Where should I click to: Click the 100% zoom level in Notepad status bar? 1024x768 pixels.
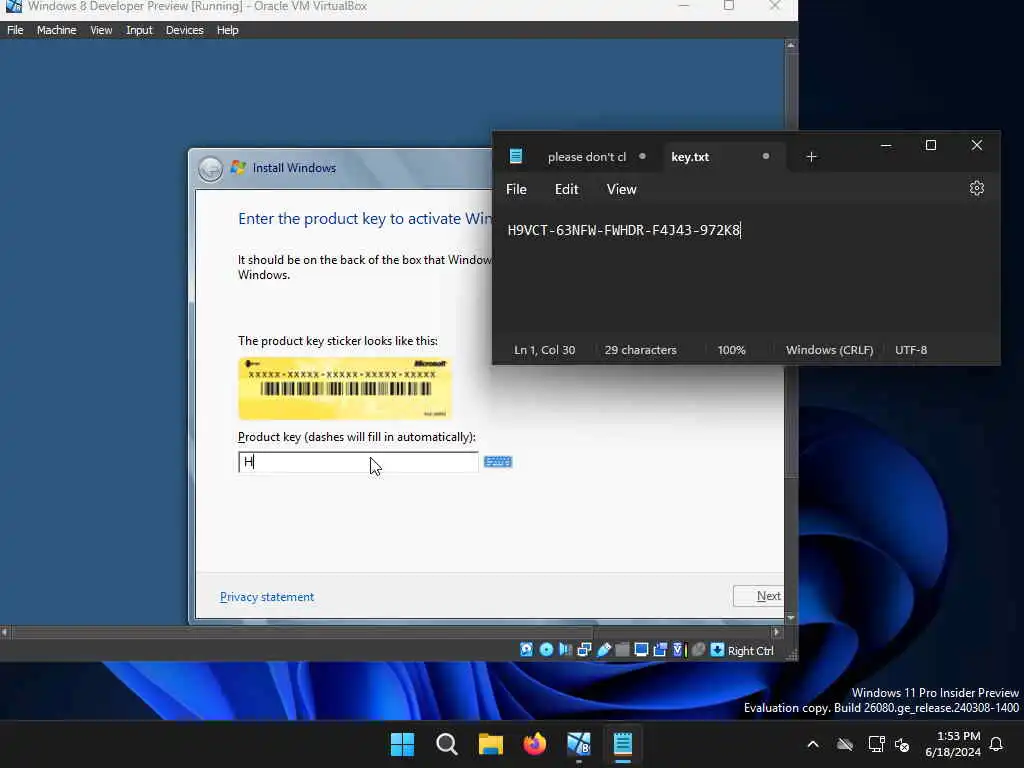(731, 350)
